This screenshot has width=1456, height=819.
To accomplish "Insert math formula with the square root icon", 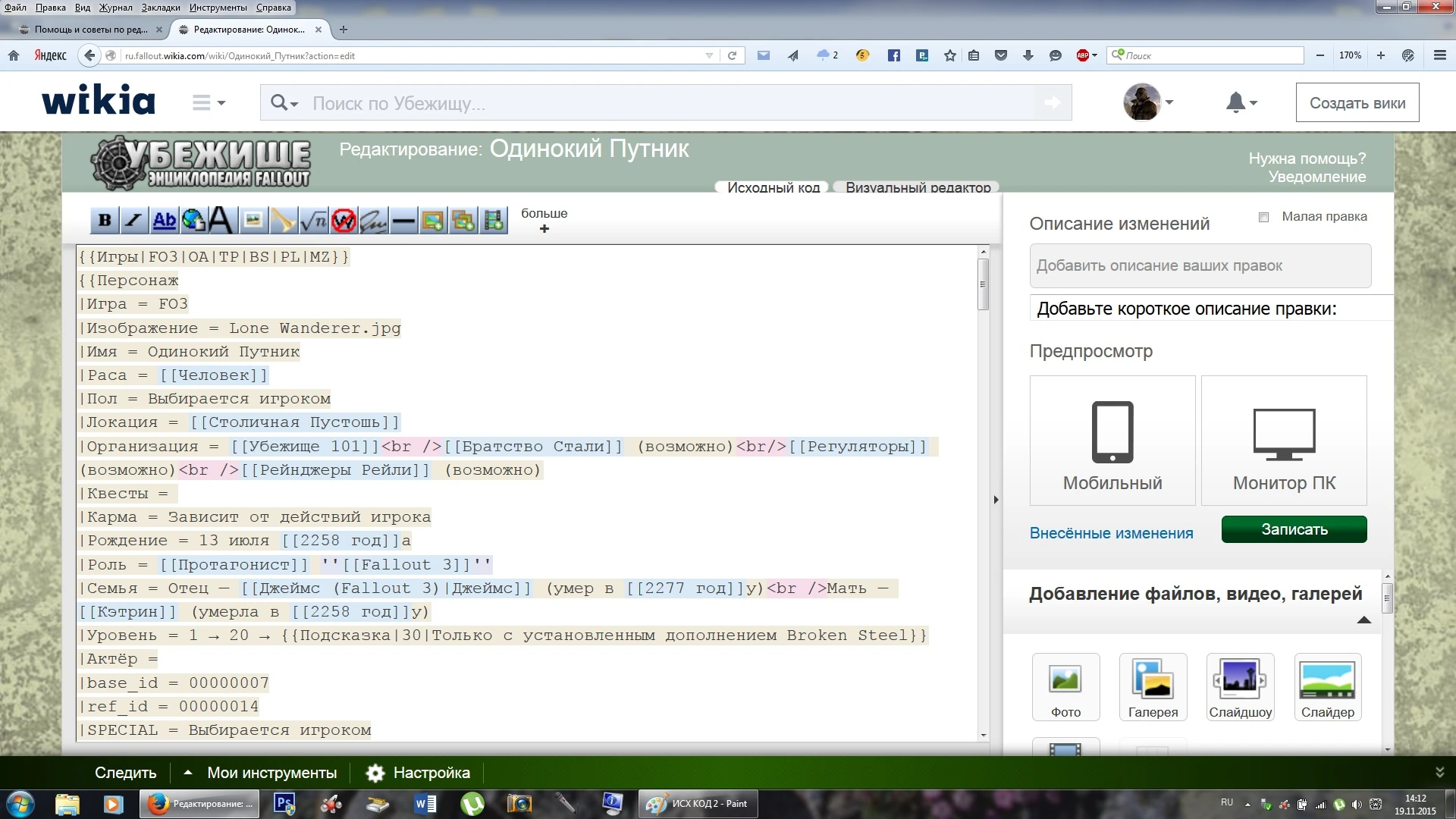I will [313, 221].
